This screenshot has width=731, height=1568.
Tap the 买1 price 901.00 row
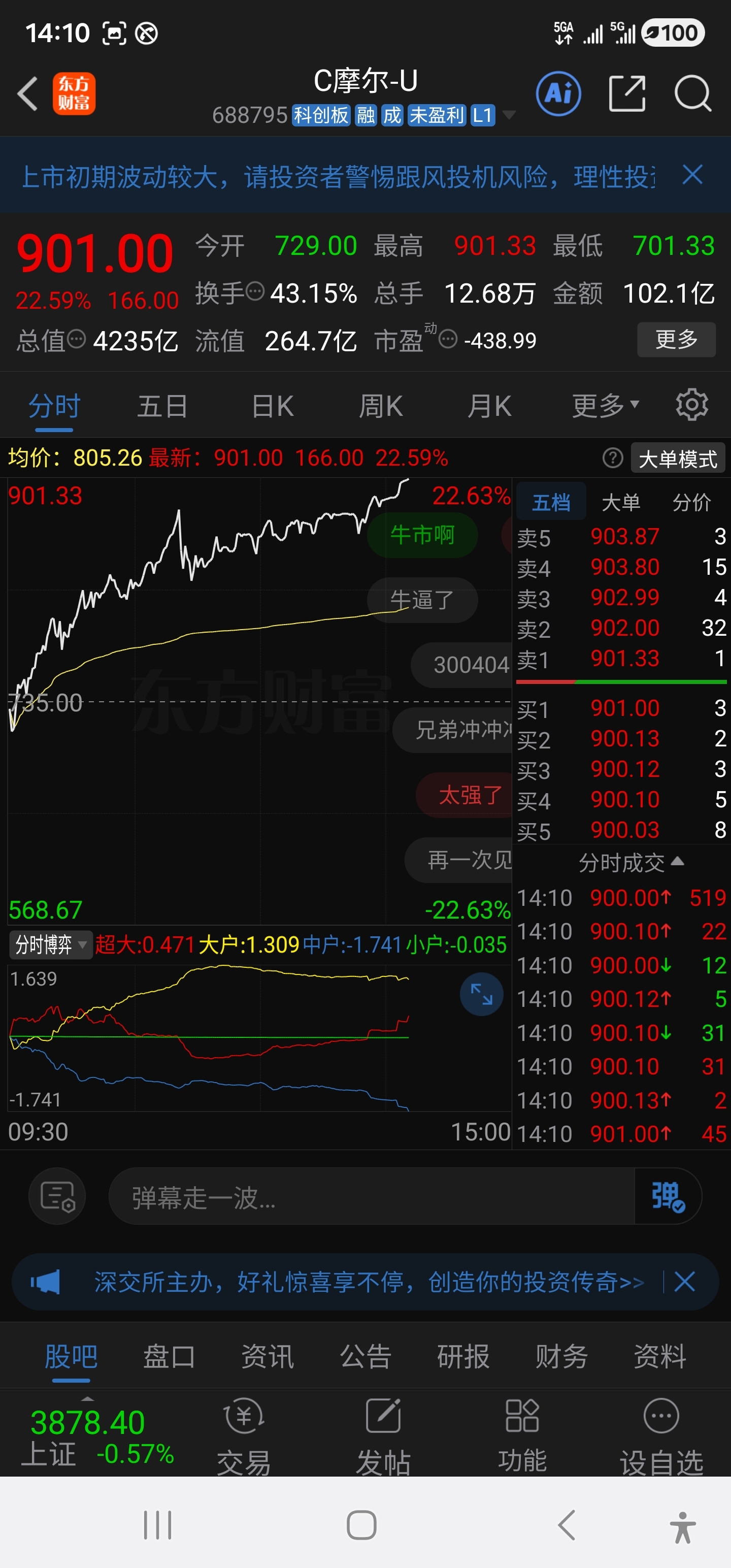tap(621, 708)
